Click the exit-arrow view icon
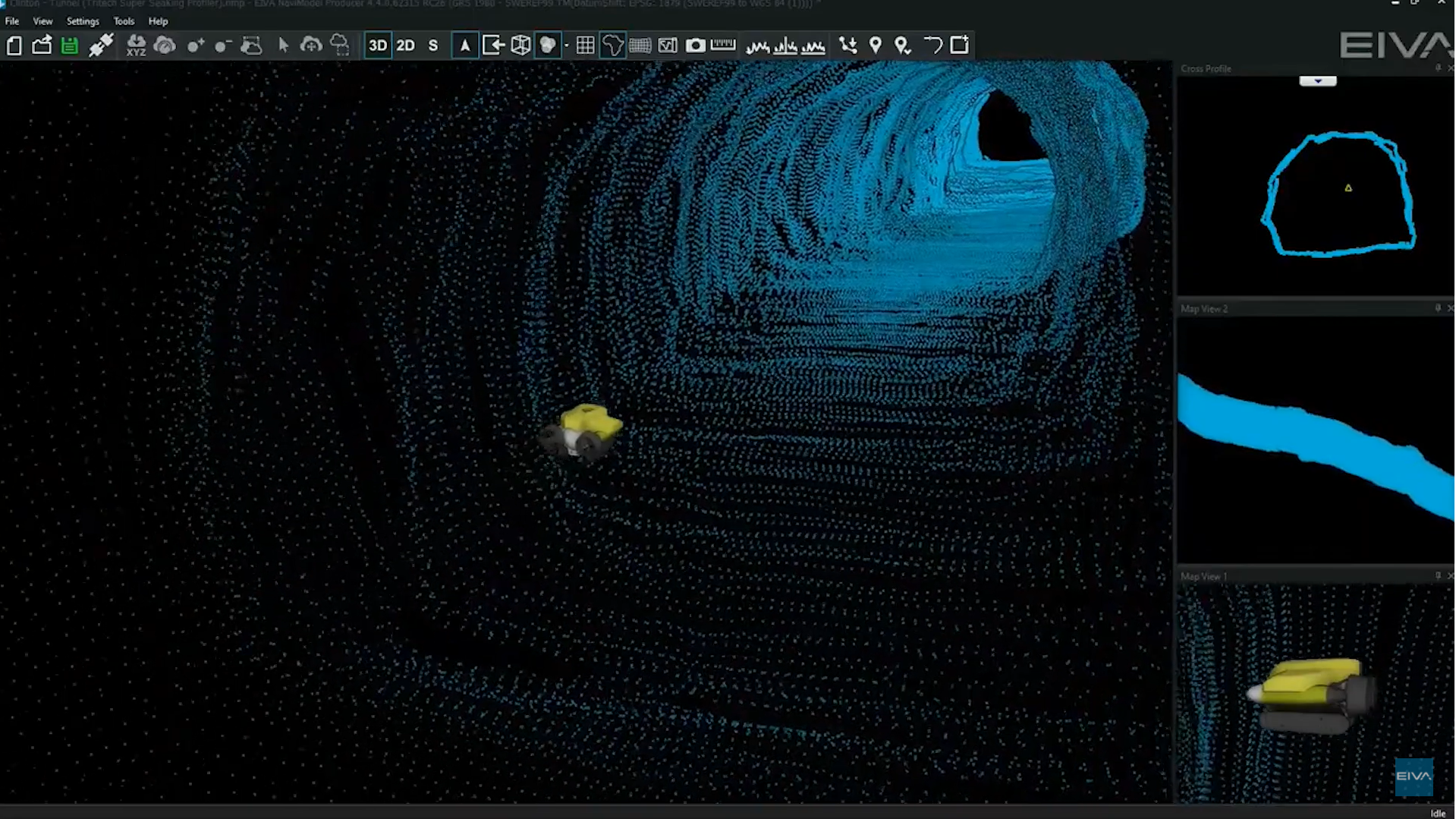Image resolution: width=1456 pixels, height=819 pixels. click(x=493, y=46)
